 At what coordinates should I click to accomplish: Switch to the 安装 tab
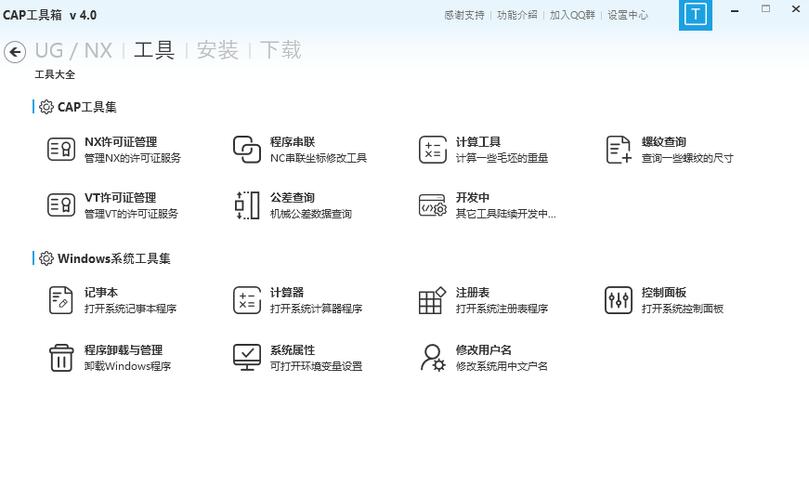coord(217,51)
